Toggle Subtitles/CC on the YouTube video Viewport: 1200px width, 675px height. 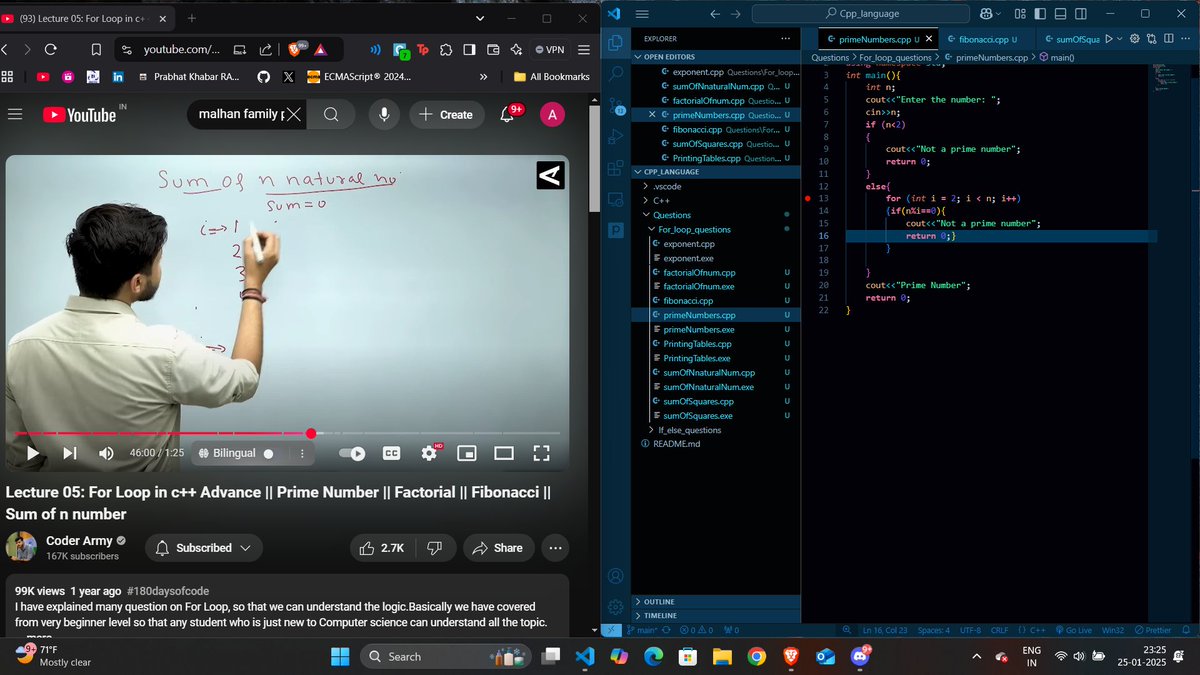point(390,453)
